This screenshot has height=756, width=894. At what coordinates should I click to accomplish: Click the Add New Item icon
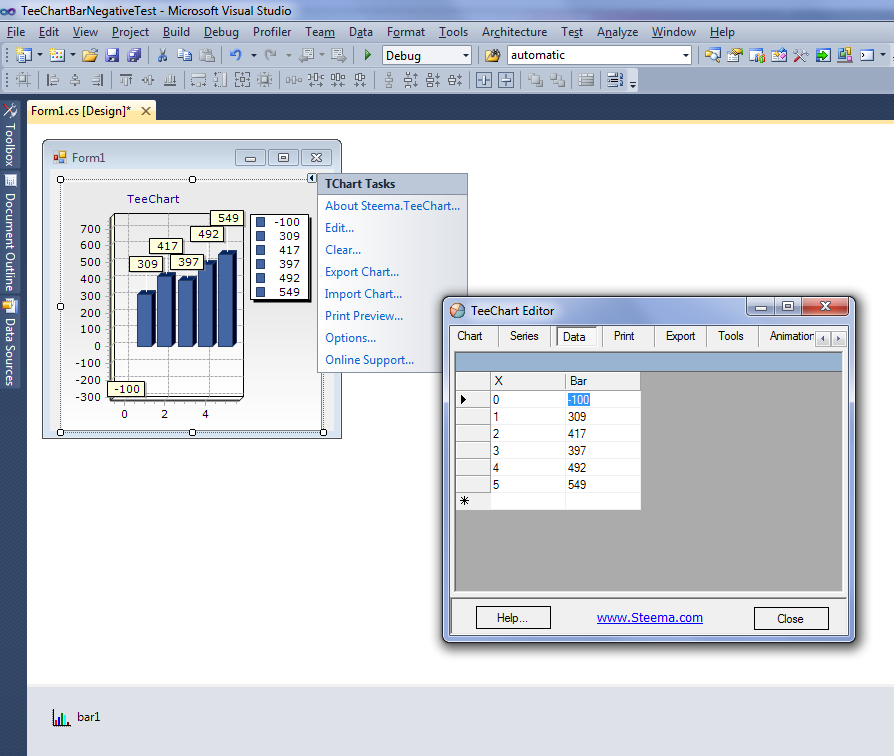57,55
